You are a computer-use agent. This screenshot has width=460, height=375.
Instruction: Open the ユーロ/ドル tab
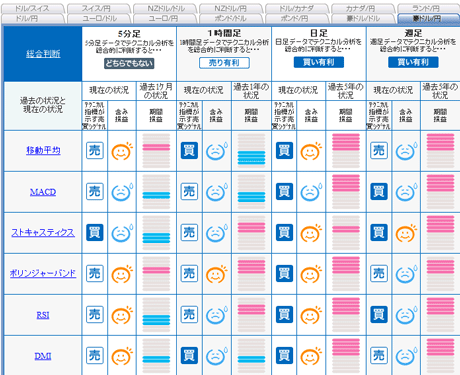(x=99, y=19)
